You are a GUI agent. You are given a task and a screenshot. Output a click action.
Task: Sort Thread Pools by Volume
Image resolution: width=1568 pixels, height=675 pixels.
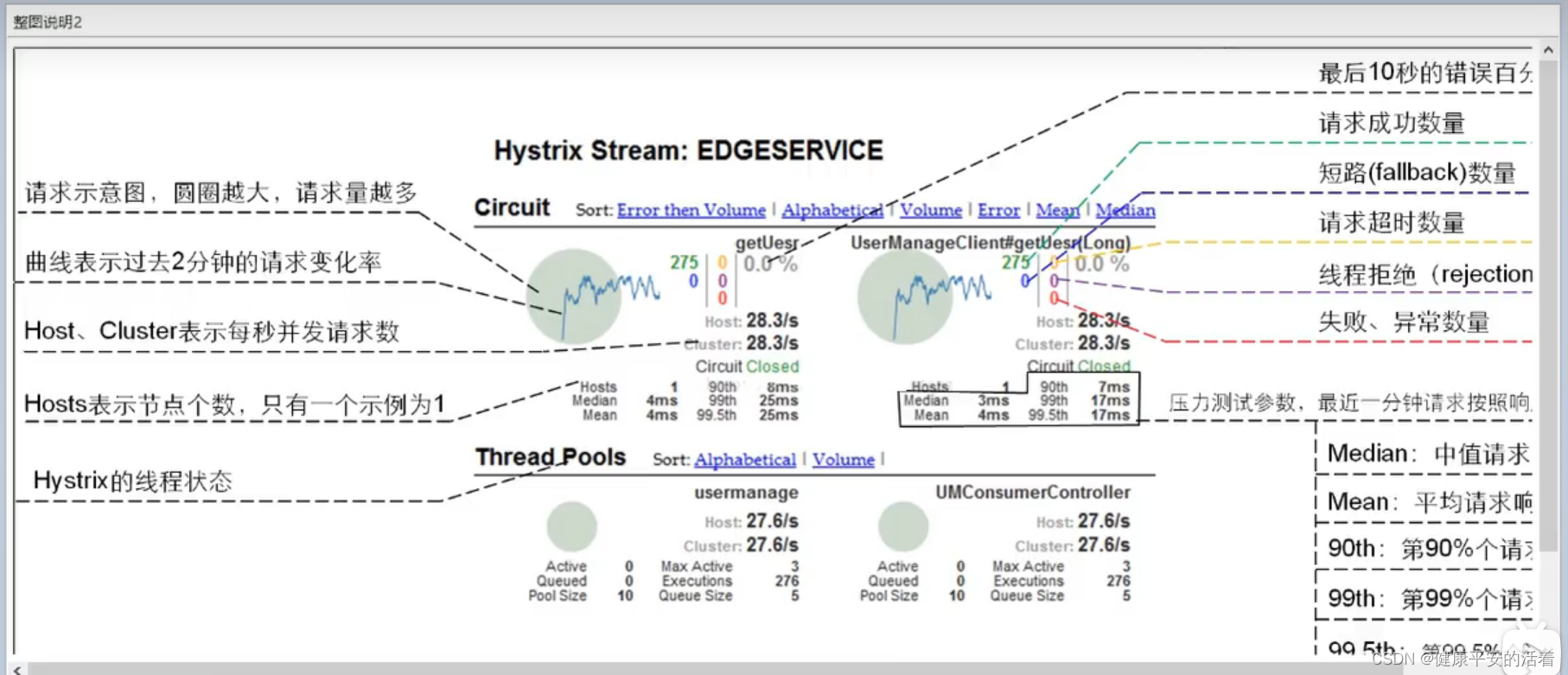pos(844,460)
